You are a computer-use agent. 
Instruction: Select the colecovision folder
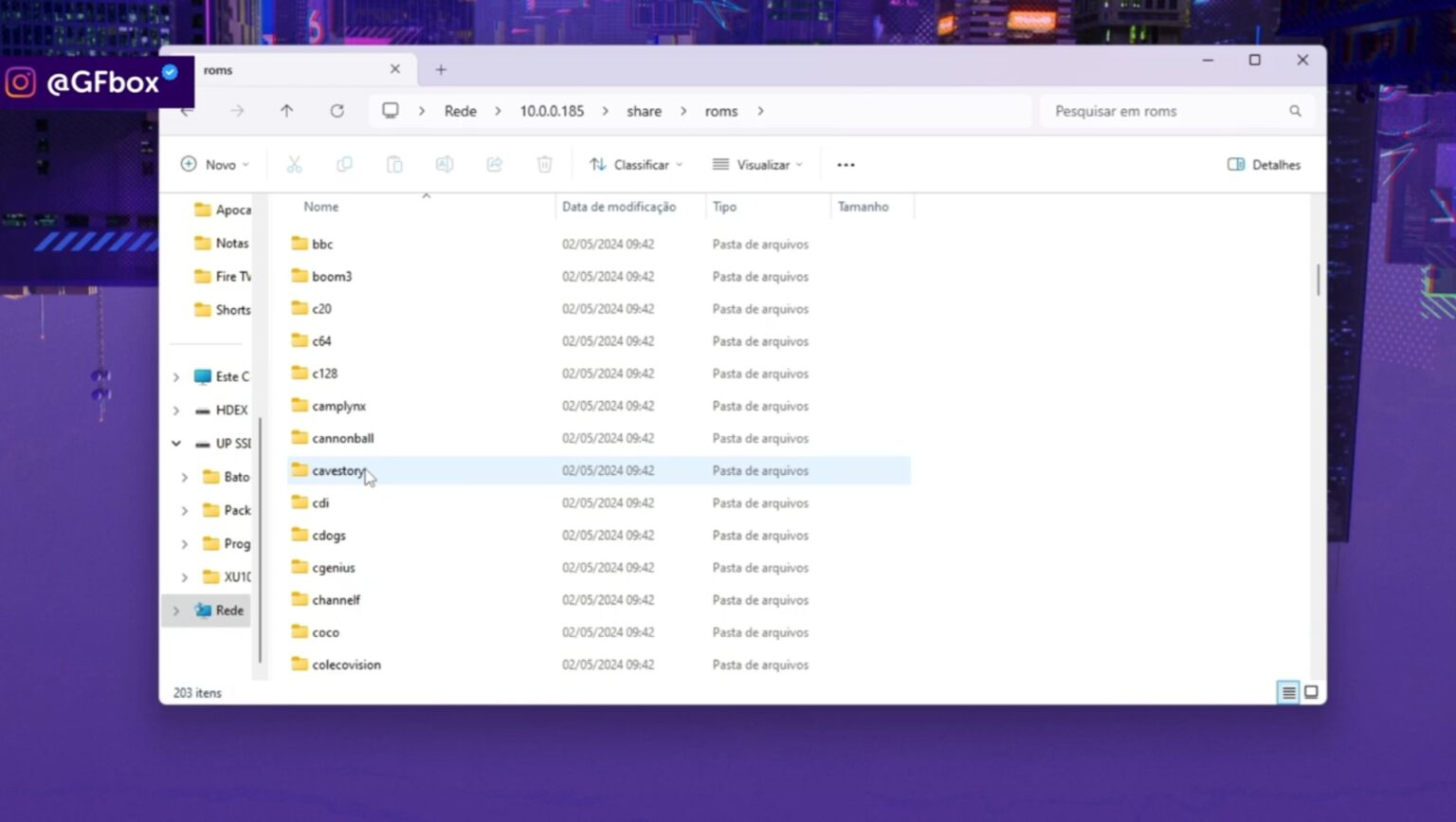[346, 665]
